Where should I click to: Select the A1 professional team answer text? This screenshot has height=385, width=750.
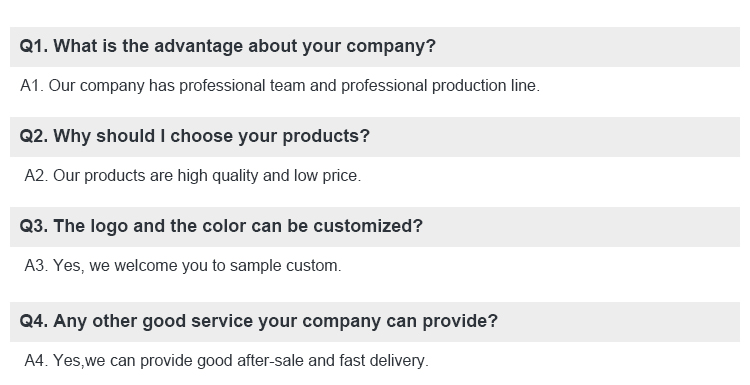point(280,86)
